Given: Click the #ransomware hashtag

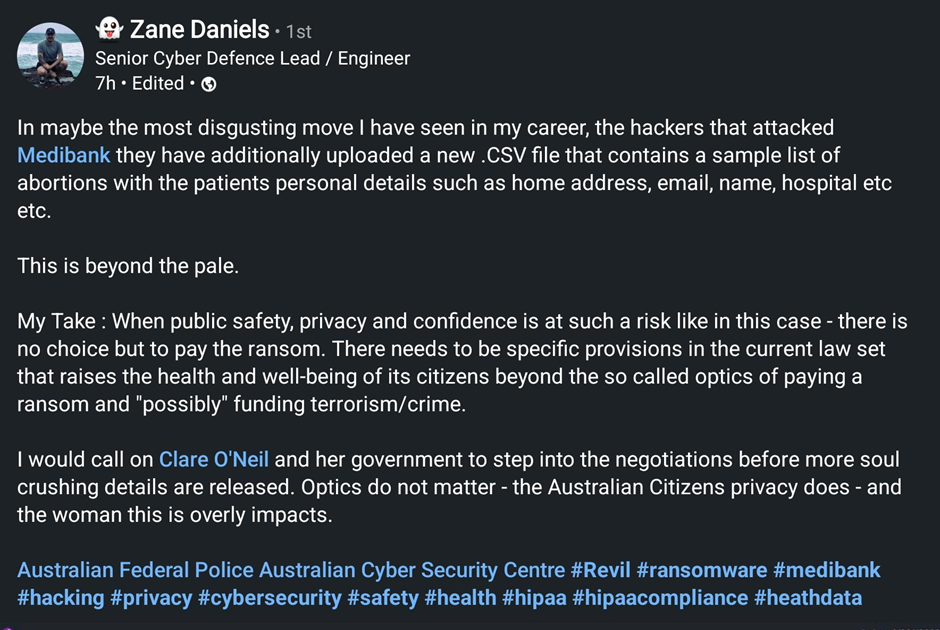Looking at the screenshot, I should (701, 570).
